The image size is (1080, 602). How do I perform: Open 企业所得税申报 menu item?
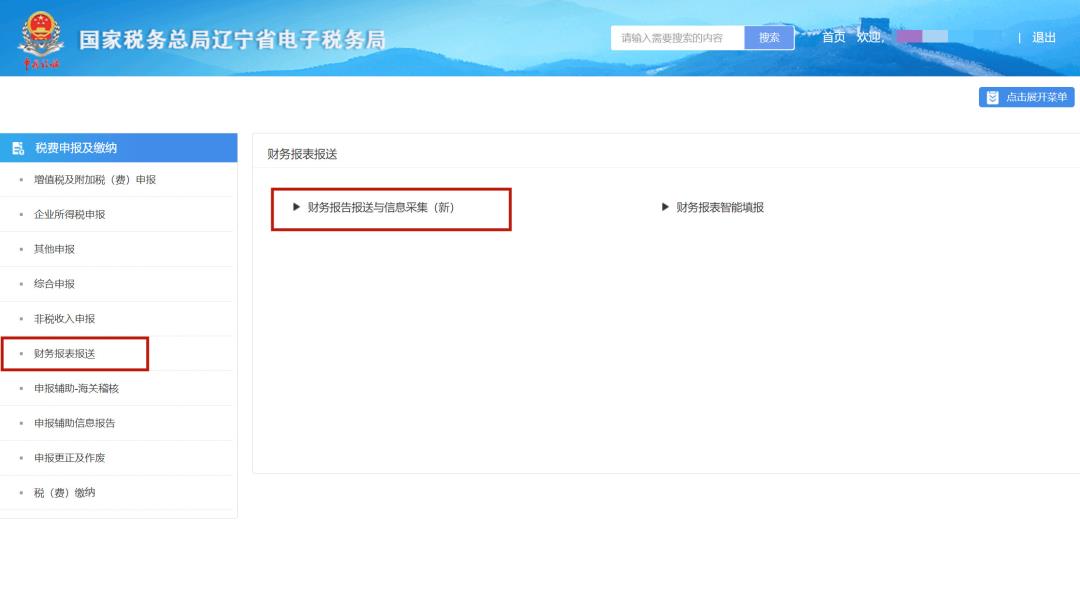[69, 214]
